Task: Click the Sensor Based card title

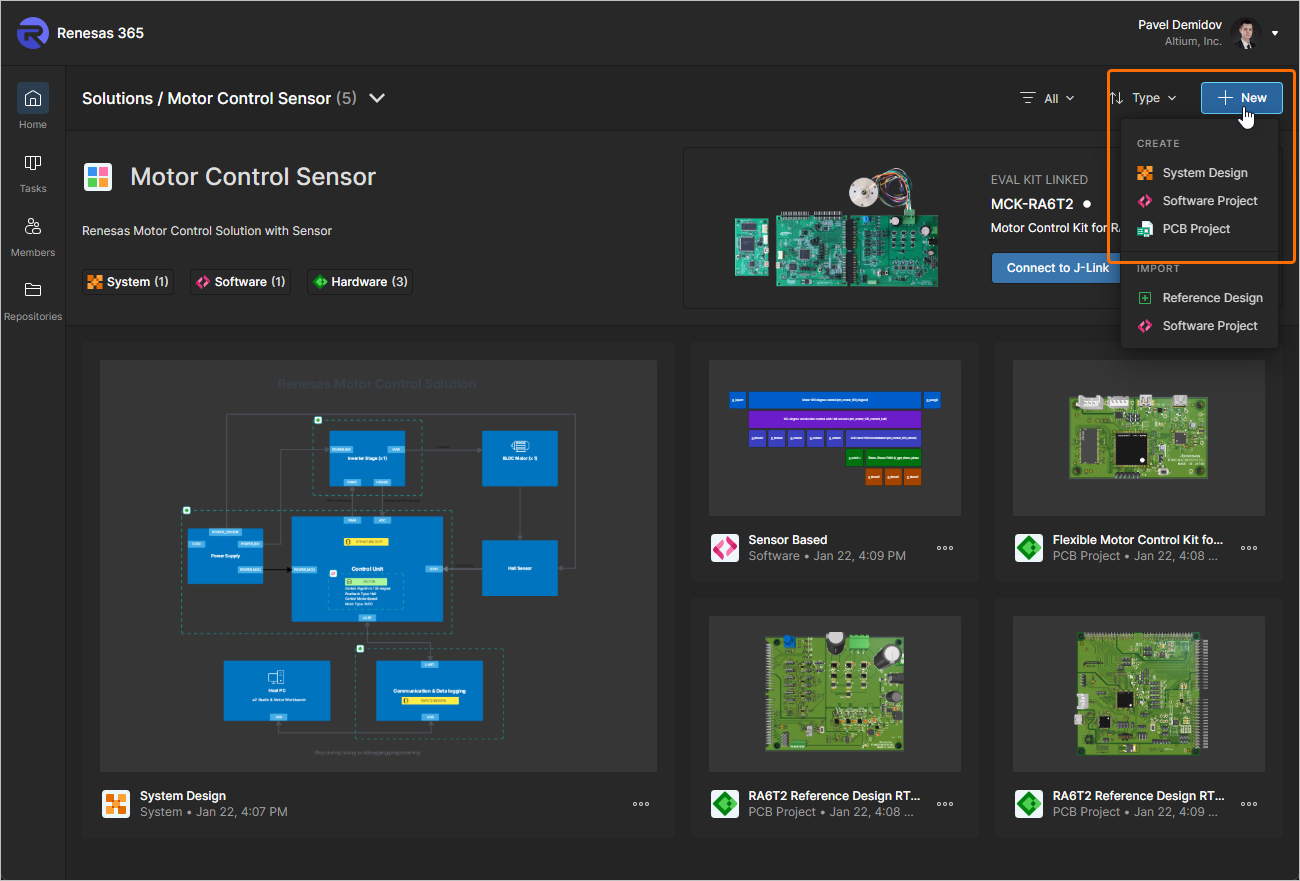Action: click(788, 540)
